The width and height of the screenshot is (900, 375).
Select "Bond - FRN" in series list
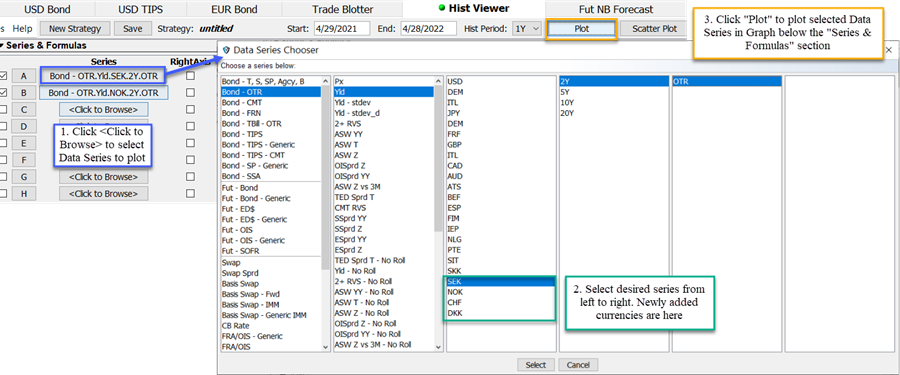pos(271,113)
